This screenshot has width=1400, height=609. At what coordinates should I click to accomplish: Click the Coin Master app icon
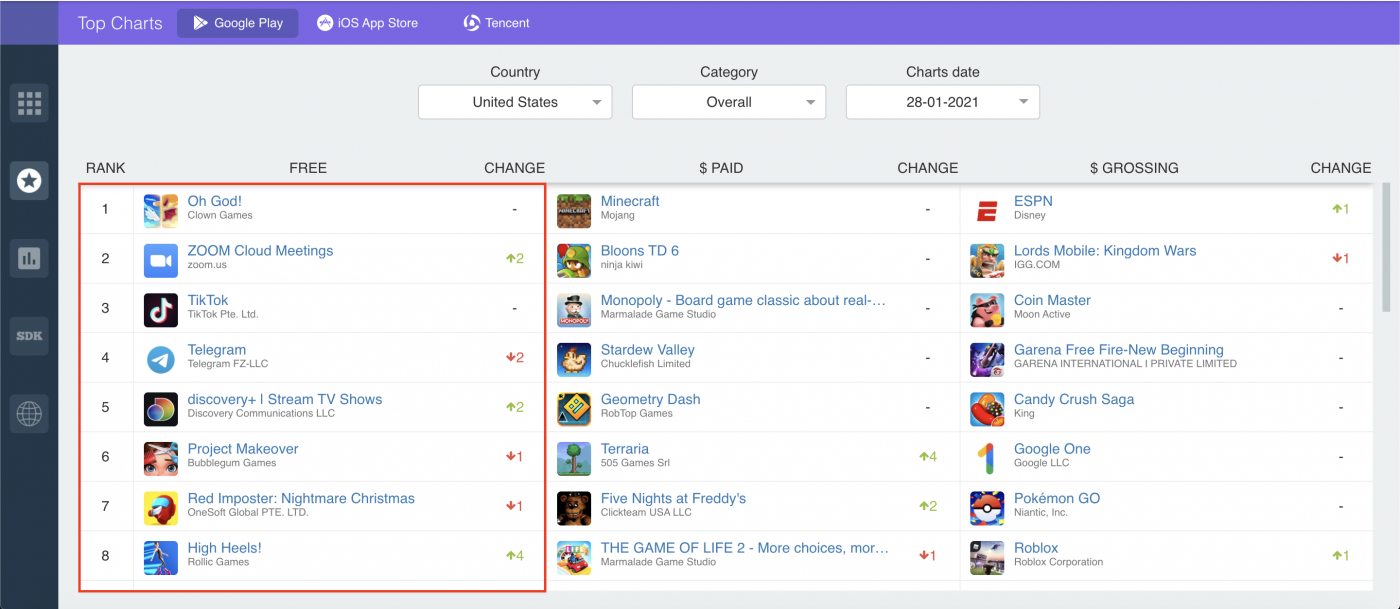click(x=987, y=310)
